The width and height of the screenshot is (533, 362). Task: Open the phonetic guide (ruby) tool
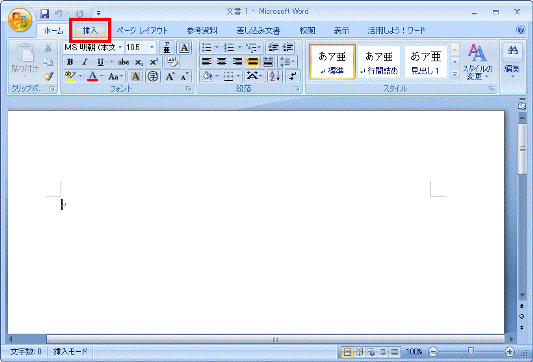[167, 48]
